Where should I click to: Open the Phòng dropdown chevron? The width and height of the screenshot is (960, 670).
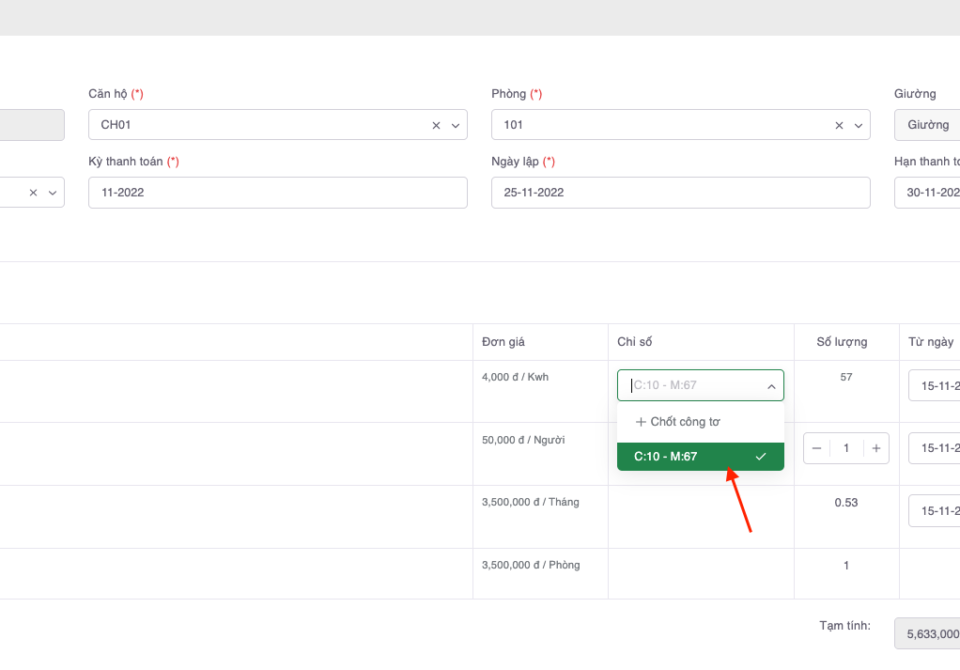click(858, 126)
